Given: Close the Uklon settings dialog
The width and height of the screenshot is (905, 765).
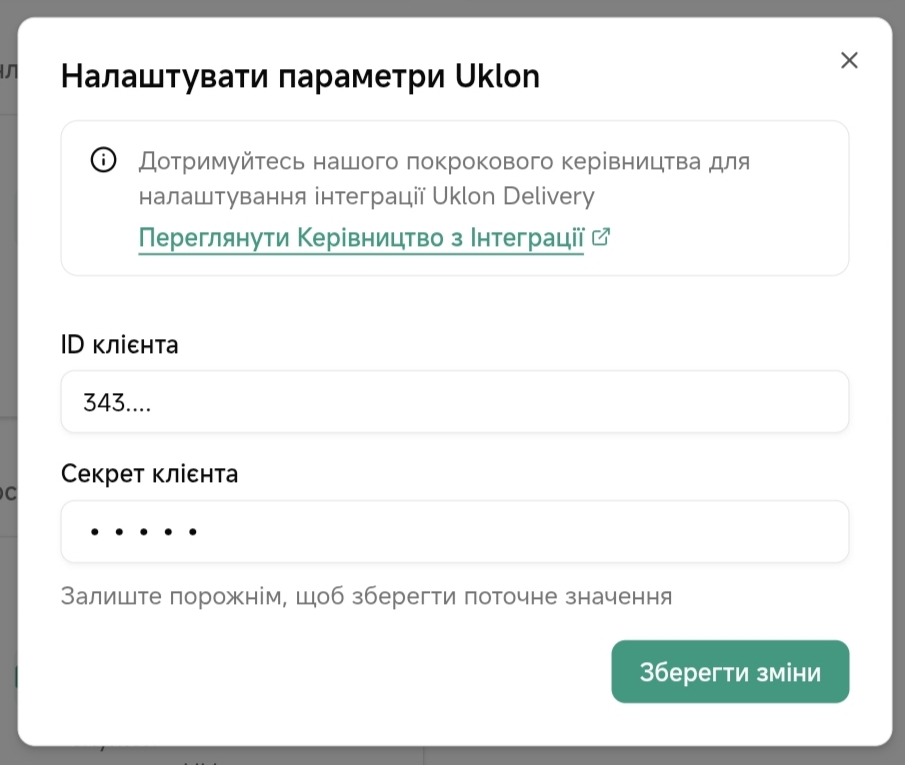Looking at the screenshot, I should [849, 61].
